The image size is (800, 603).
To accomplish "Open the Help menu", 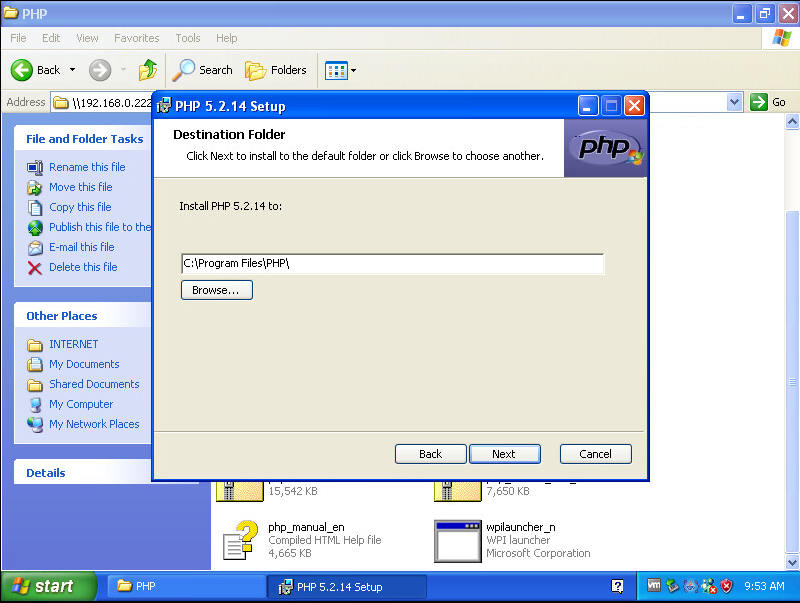I will 227,38.
